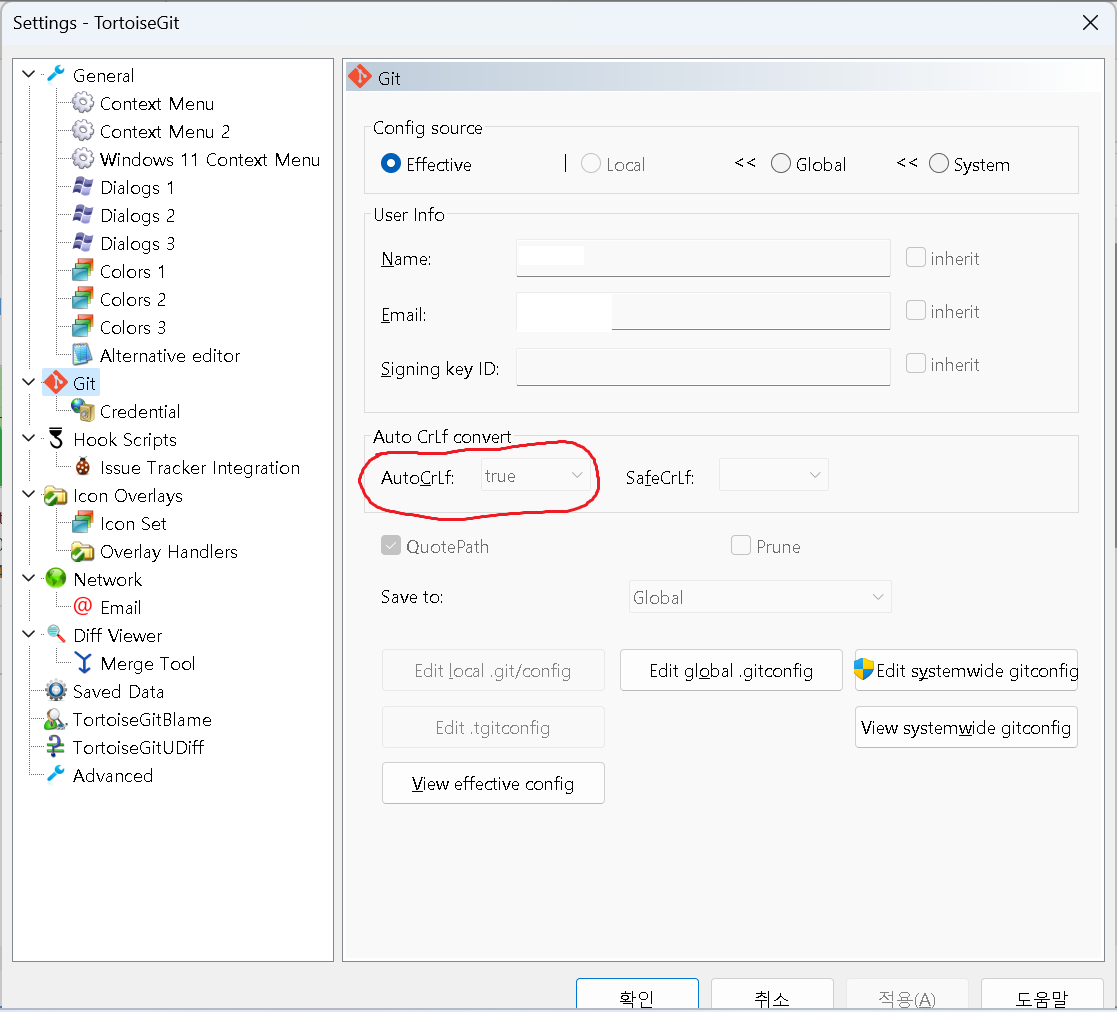Toggle inherit checkbox for Email

pos(915,311)
